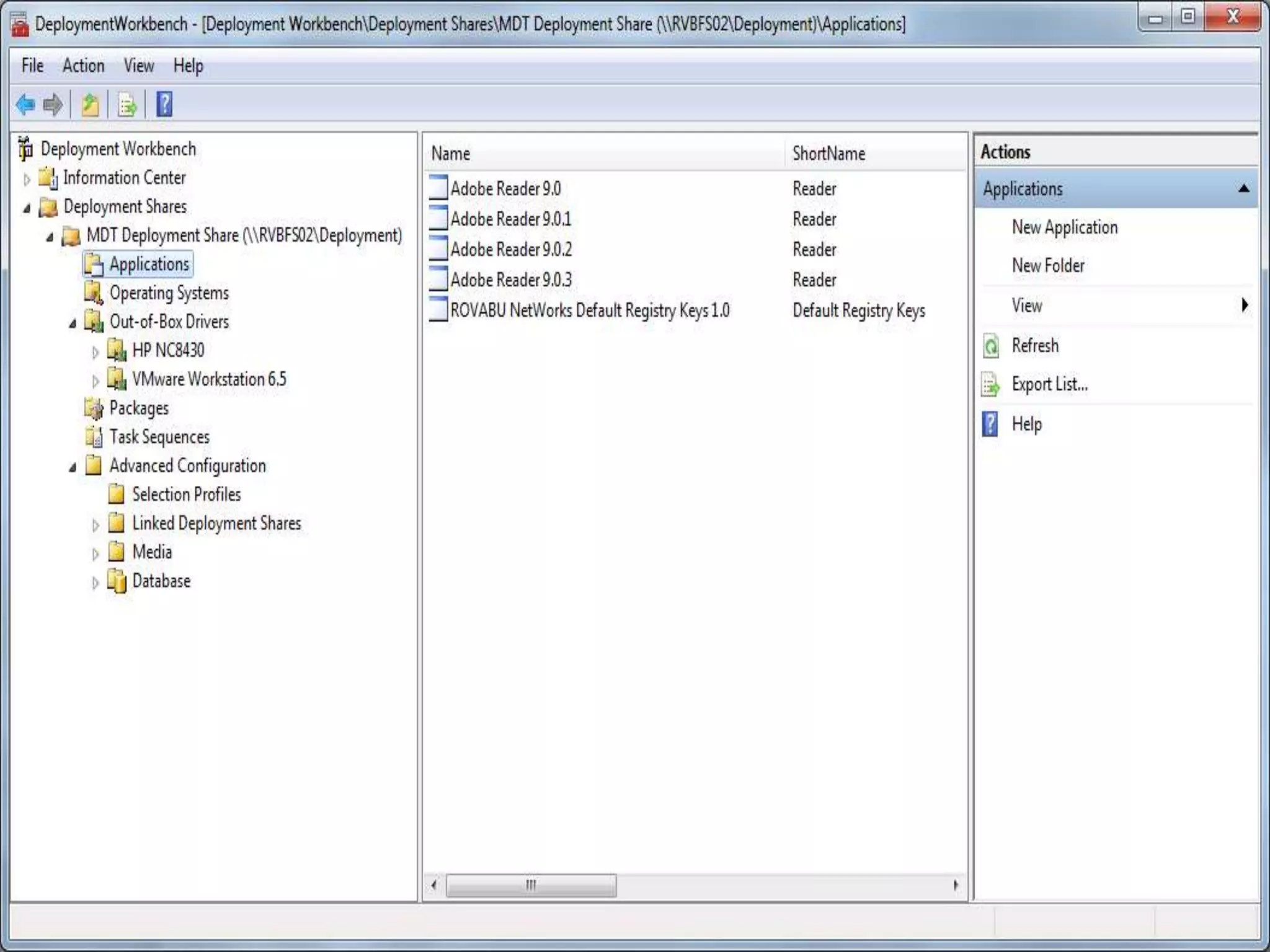
Task: Click the Media folder icon
Action: click(x=117, y=552)
